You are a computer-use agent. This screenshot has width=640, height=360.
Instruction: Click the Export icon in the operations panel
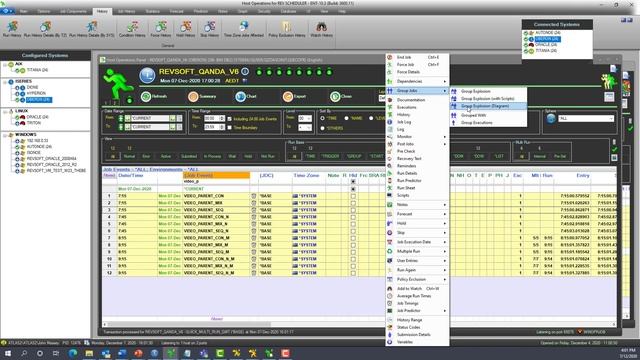[x=288, y=97]
